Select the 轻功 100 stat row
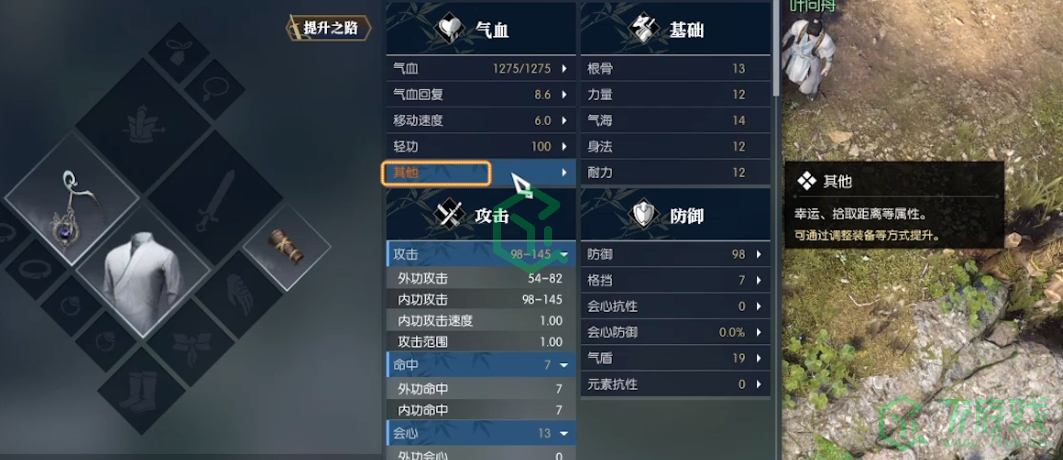Screen dimensions: 1063x460 pos(481,146)
